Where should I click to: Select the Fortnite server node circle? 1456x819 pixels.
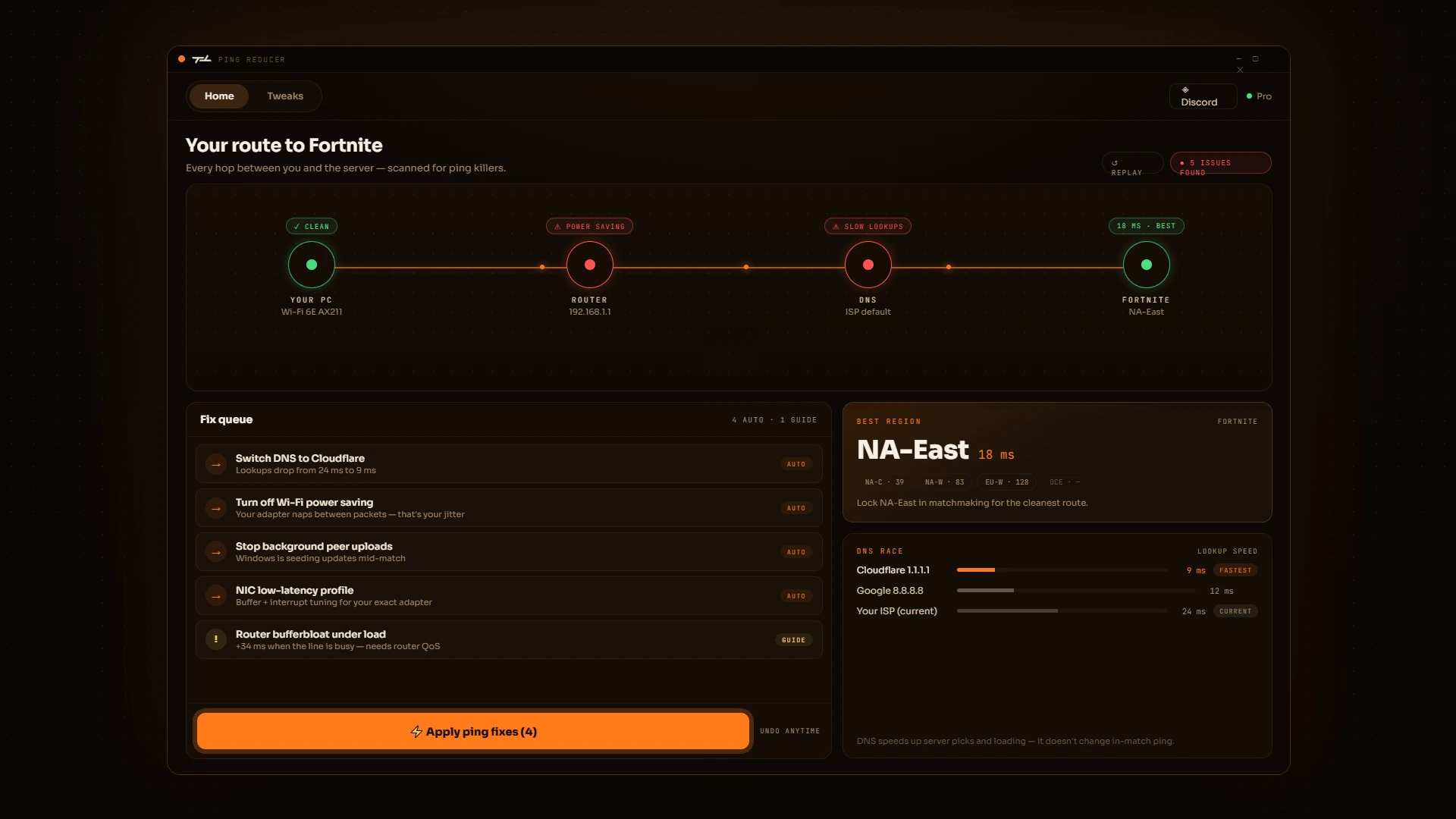click(1147, 265)
